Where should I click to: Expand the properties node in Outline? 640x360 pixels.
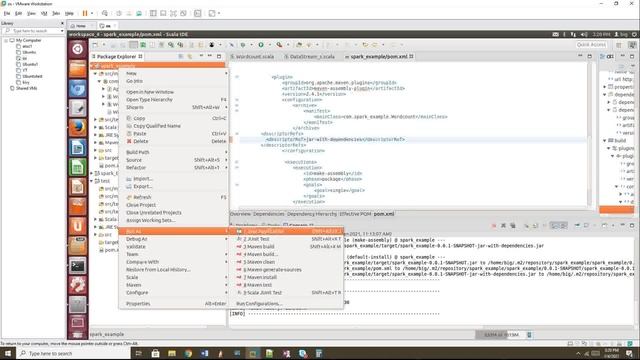pos(604,87)
